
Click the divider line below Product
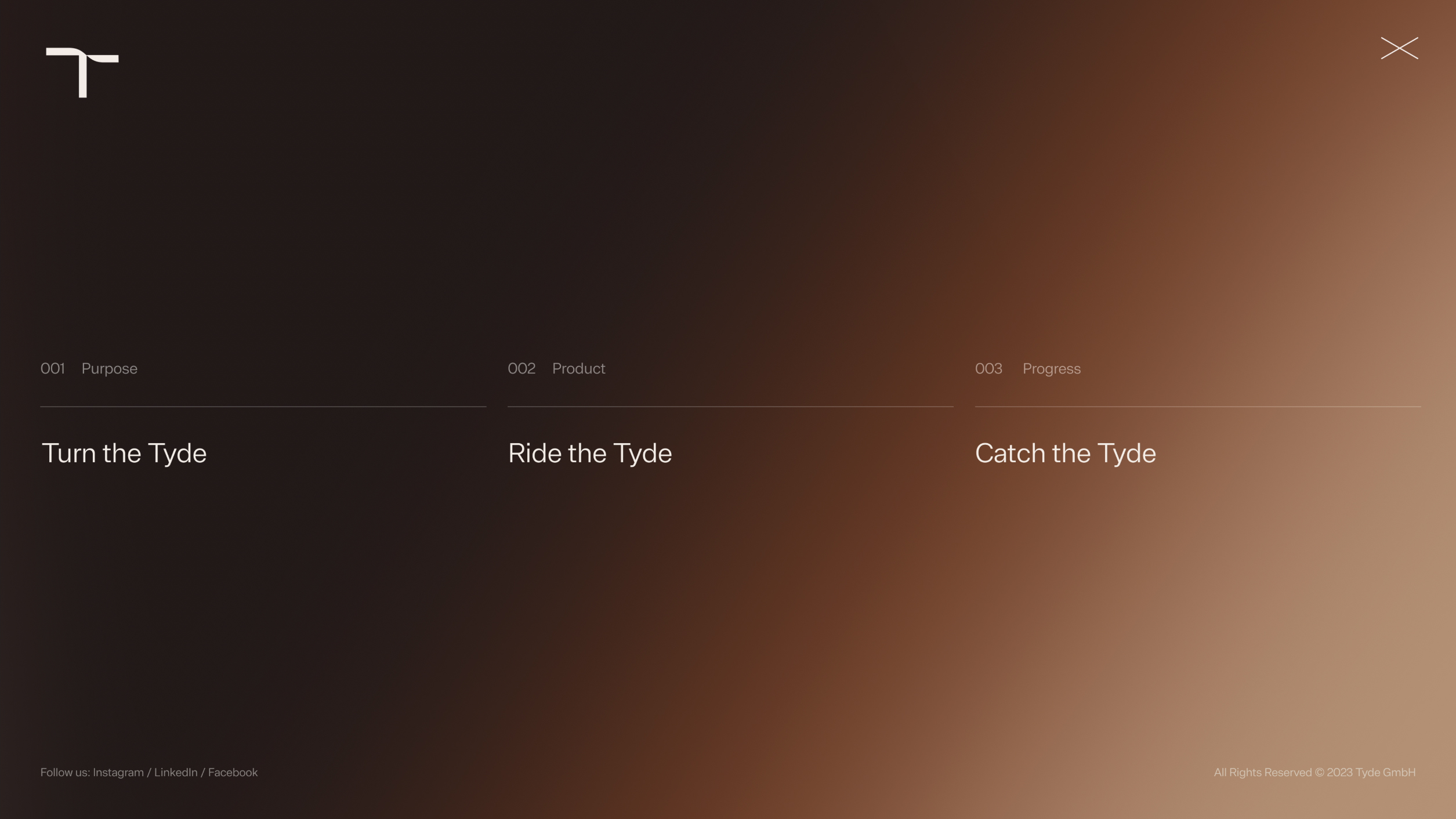[x=730, y=407]
